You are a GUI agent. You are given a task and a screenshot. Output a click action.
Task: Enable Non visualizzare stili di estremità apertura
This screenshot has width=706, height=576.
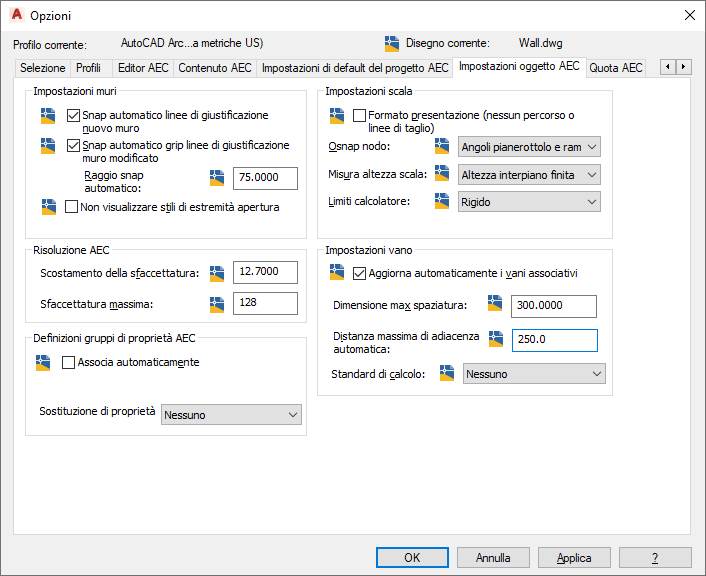[71, 207]
